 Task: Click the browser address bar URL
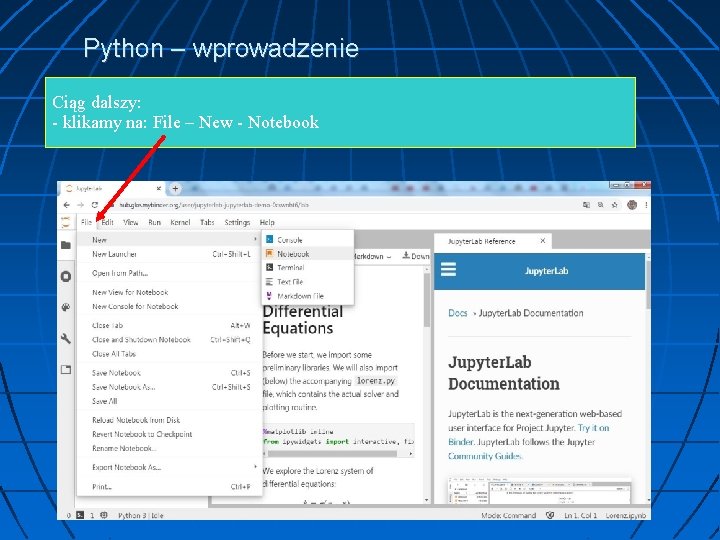pos(214,205)
